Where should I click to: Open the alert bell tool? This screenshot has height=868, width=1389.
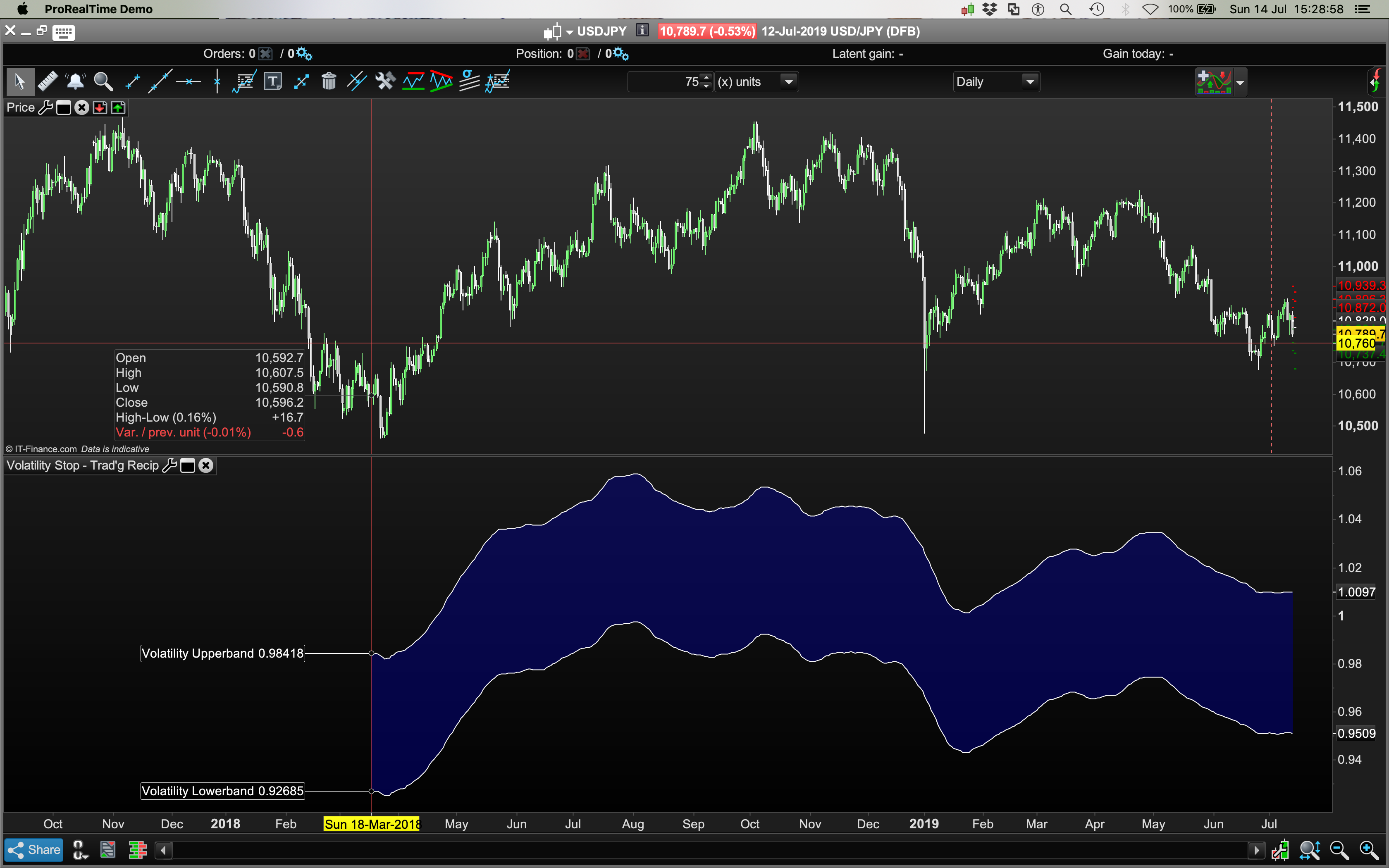[x=75, y=81]
